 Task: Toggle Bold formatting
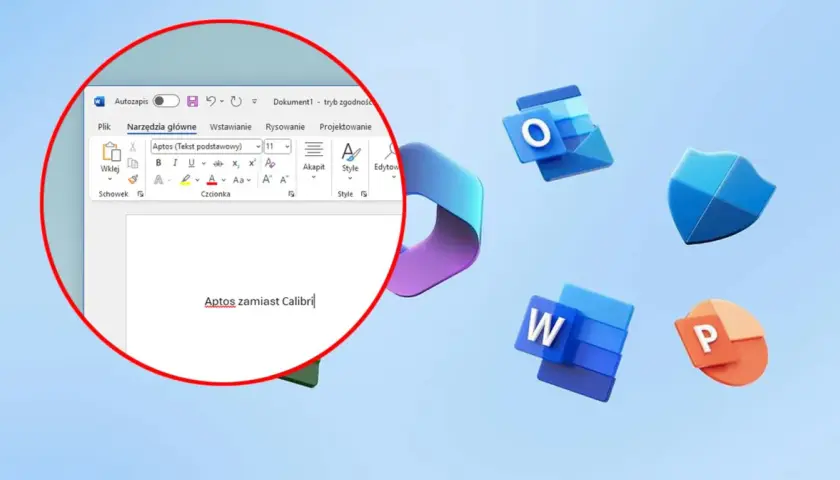[x=158, y=163]
